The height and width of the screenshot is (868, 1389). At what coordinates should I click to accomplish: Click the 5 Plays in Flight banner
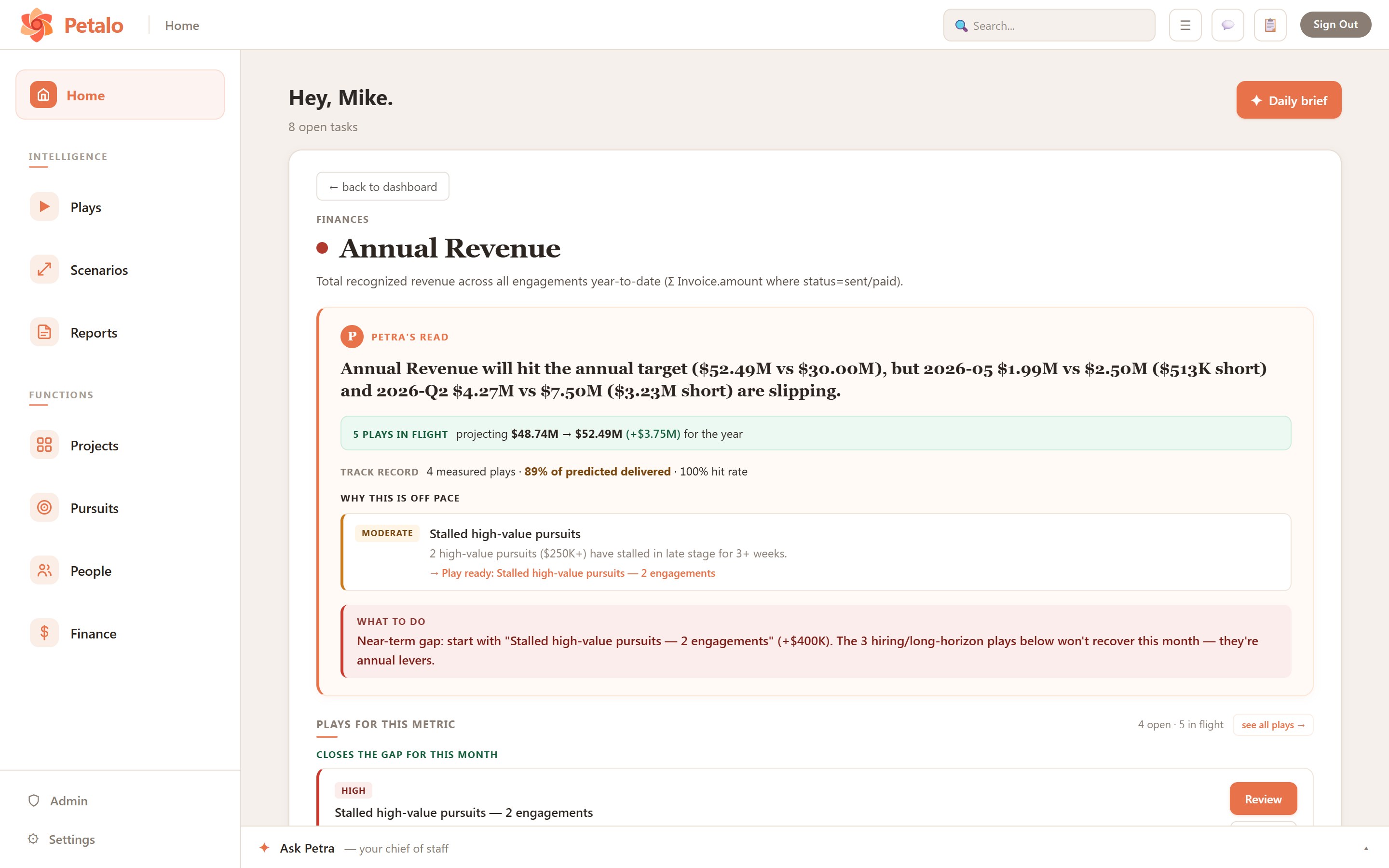815,434
